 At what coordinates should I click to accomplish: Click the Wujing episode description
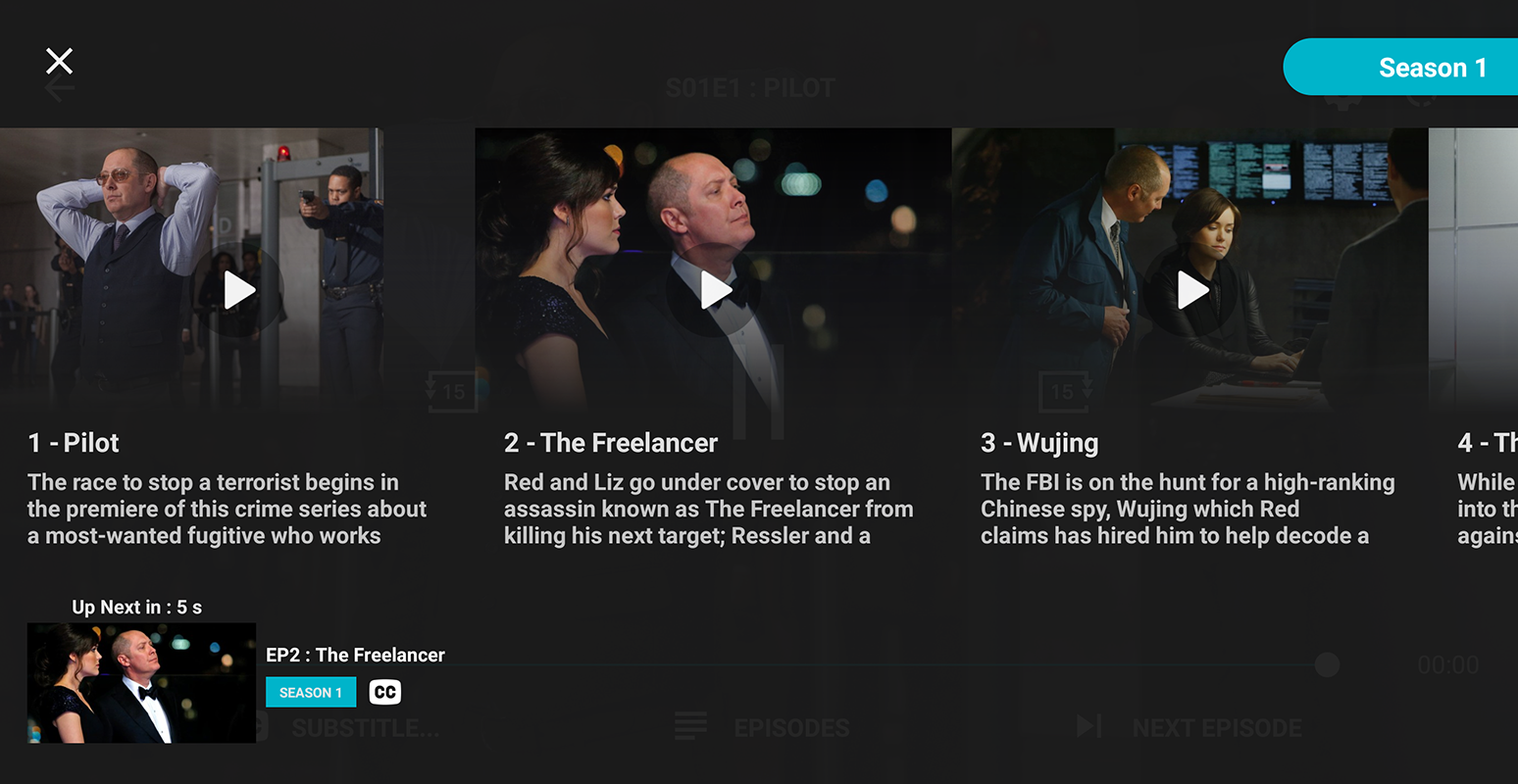tap(1188, 509)
